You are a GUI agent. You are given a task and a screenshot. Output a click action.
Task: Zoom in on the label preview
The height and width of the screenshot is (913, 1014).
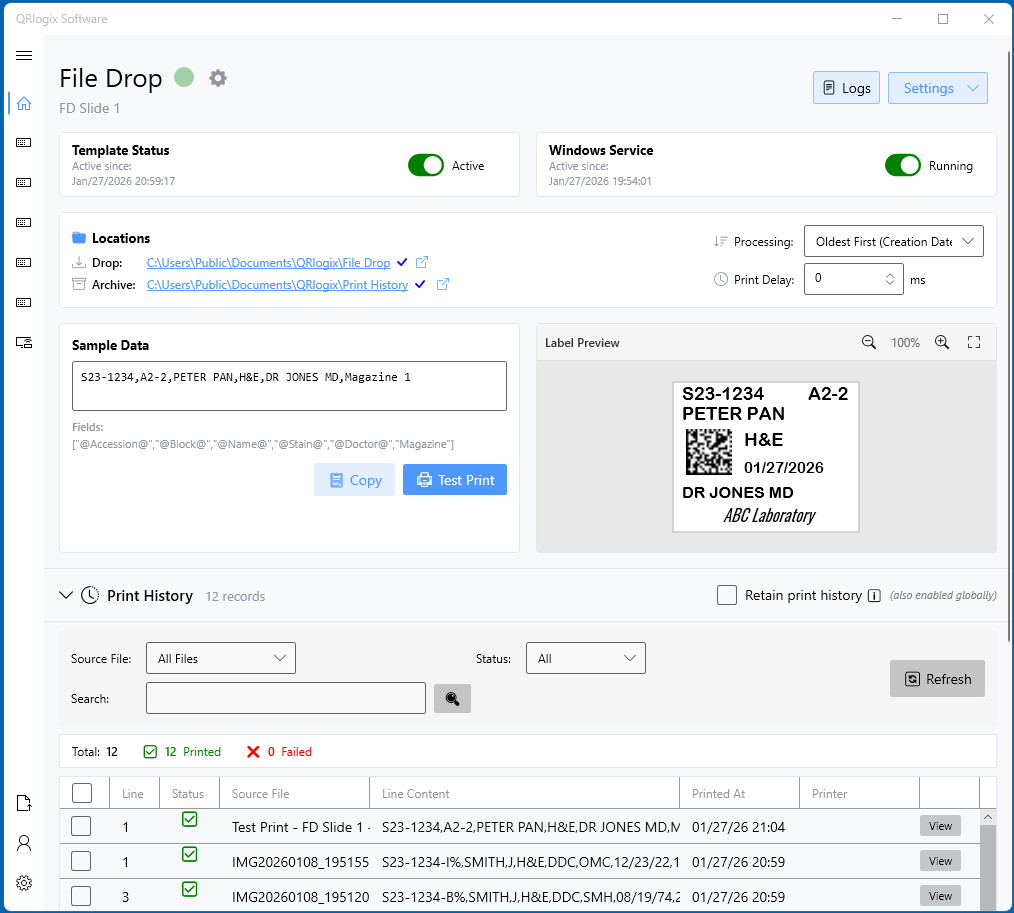point(941,342)
